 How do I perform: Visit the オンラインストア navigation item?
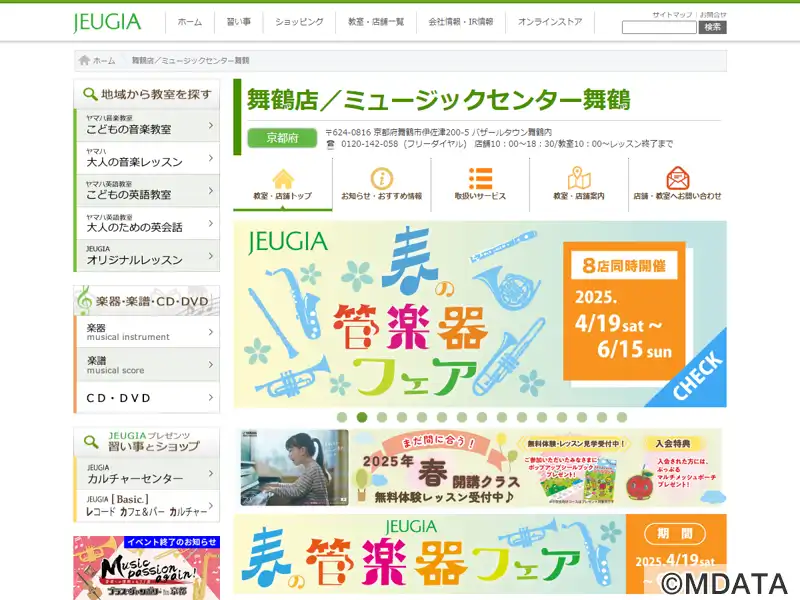(550, 22)
